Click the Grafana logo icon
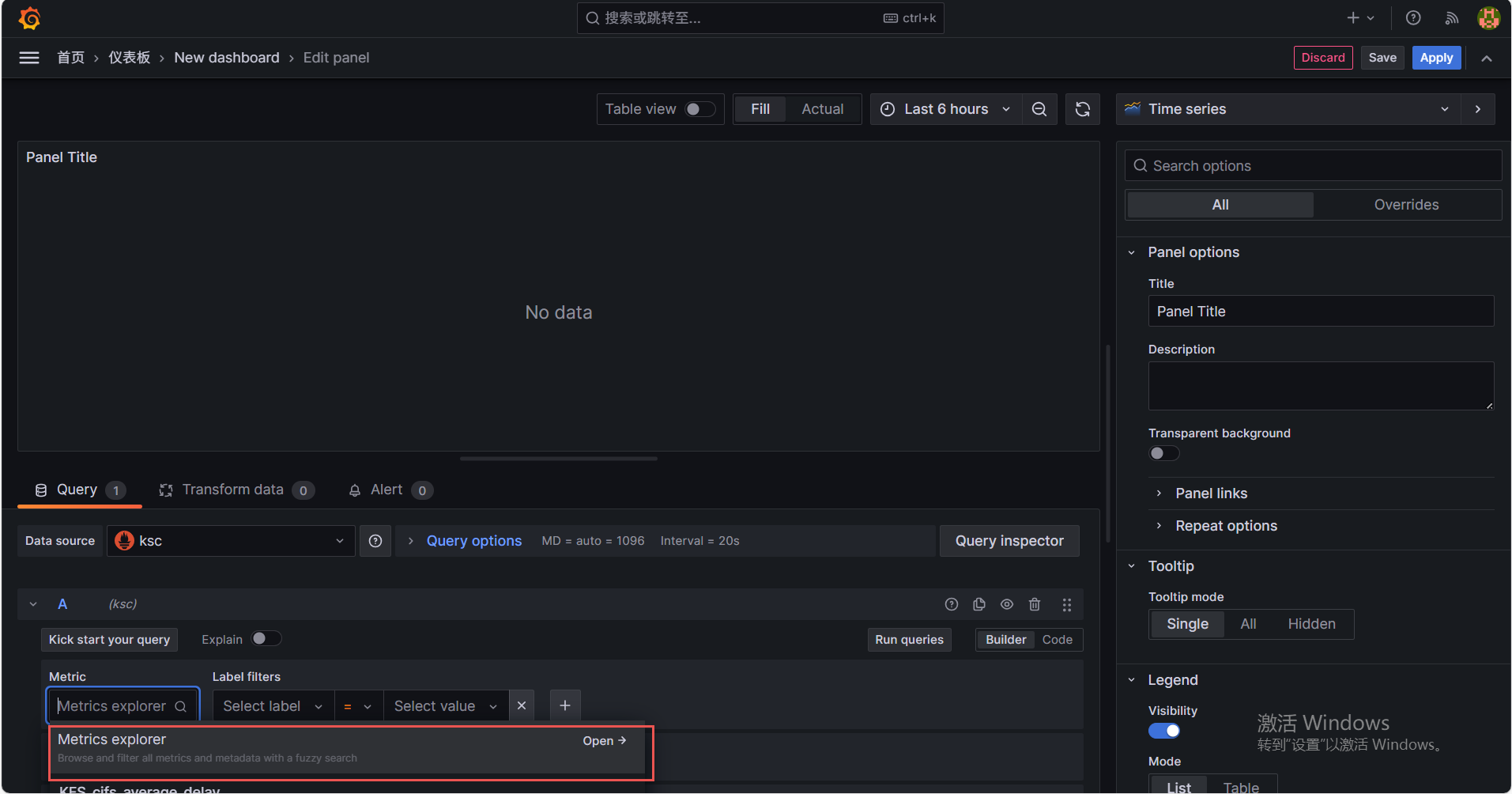The image size is (1512, 794). pyautogui.click(x=29, y=18)
